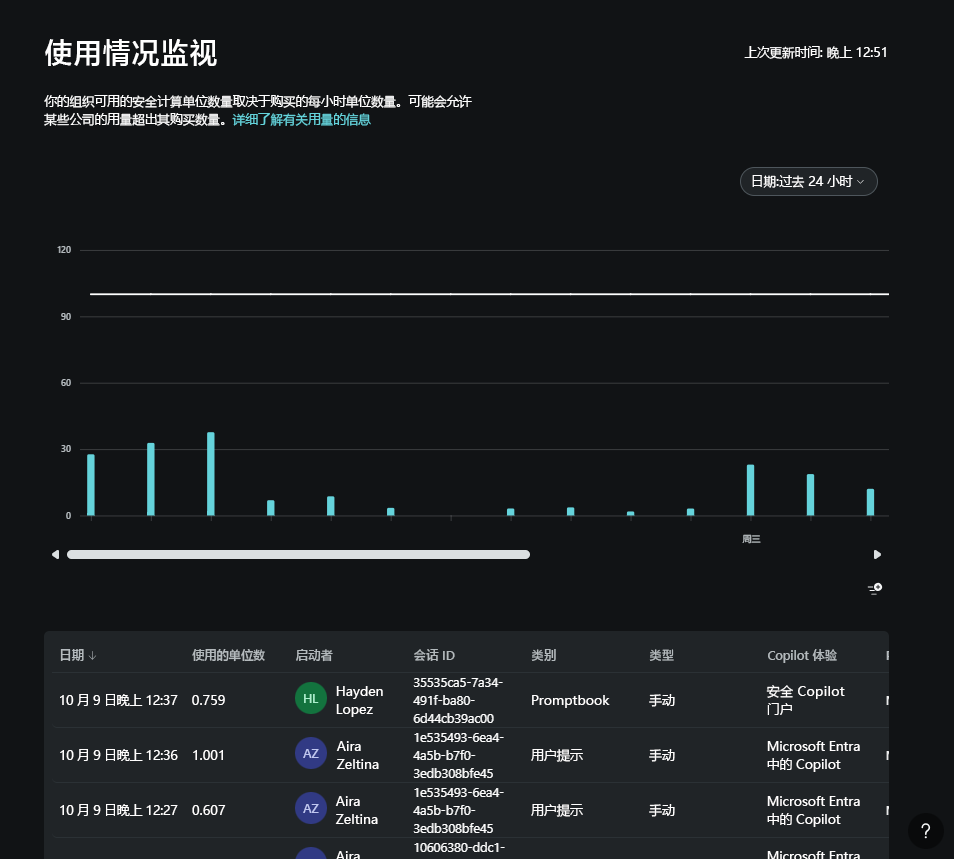Click the chart's horizontal scrollbar
This screenshot has width=954, height=859.
click(298, 554)
